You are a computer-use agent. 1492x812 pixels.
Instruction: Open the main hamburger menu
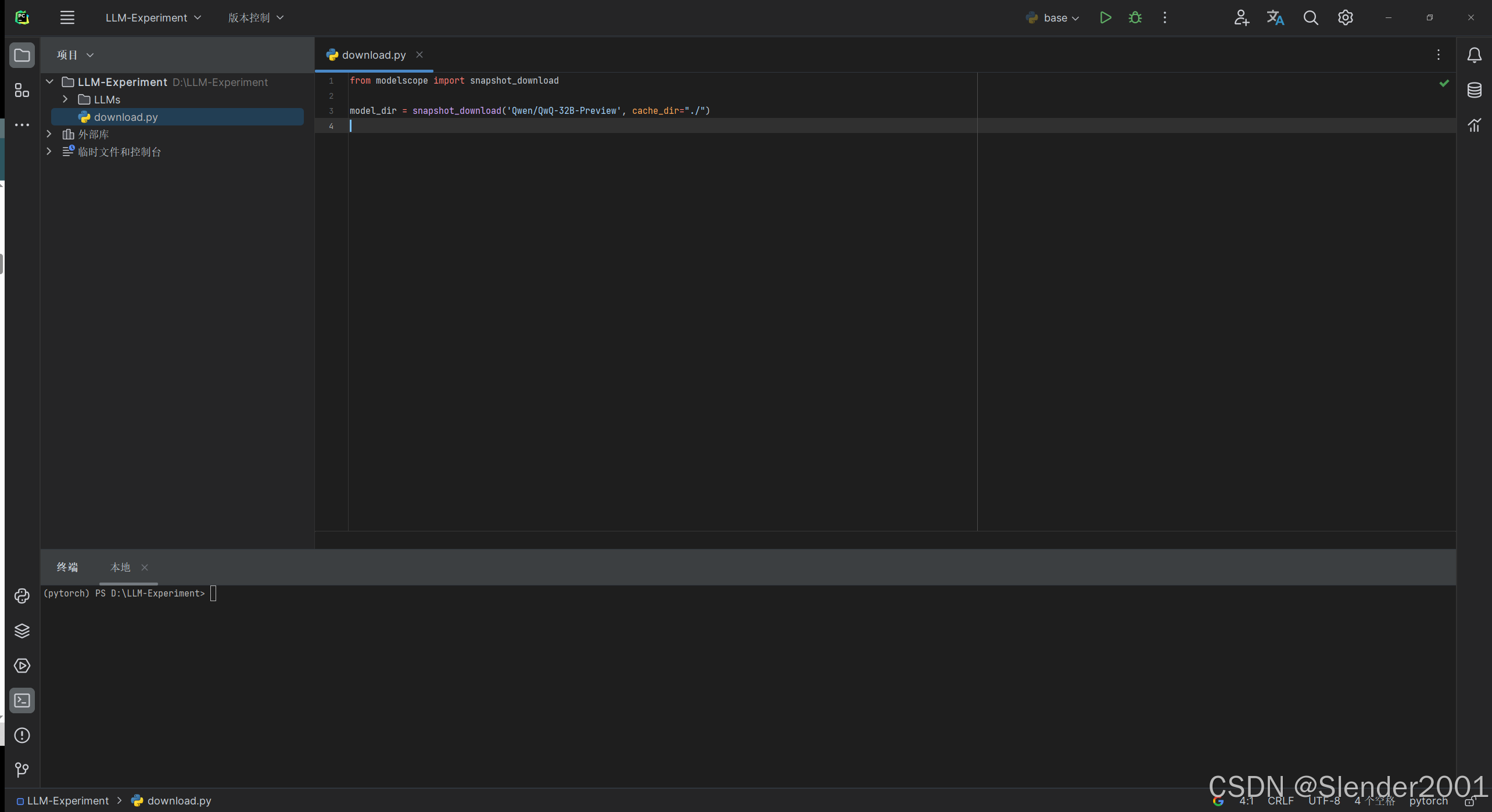[x=67, y=17]
